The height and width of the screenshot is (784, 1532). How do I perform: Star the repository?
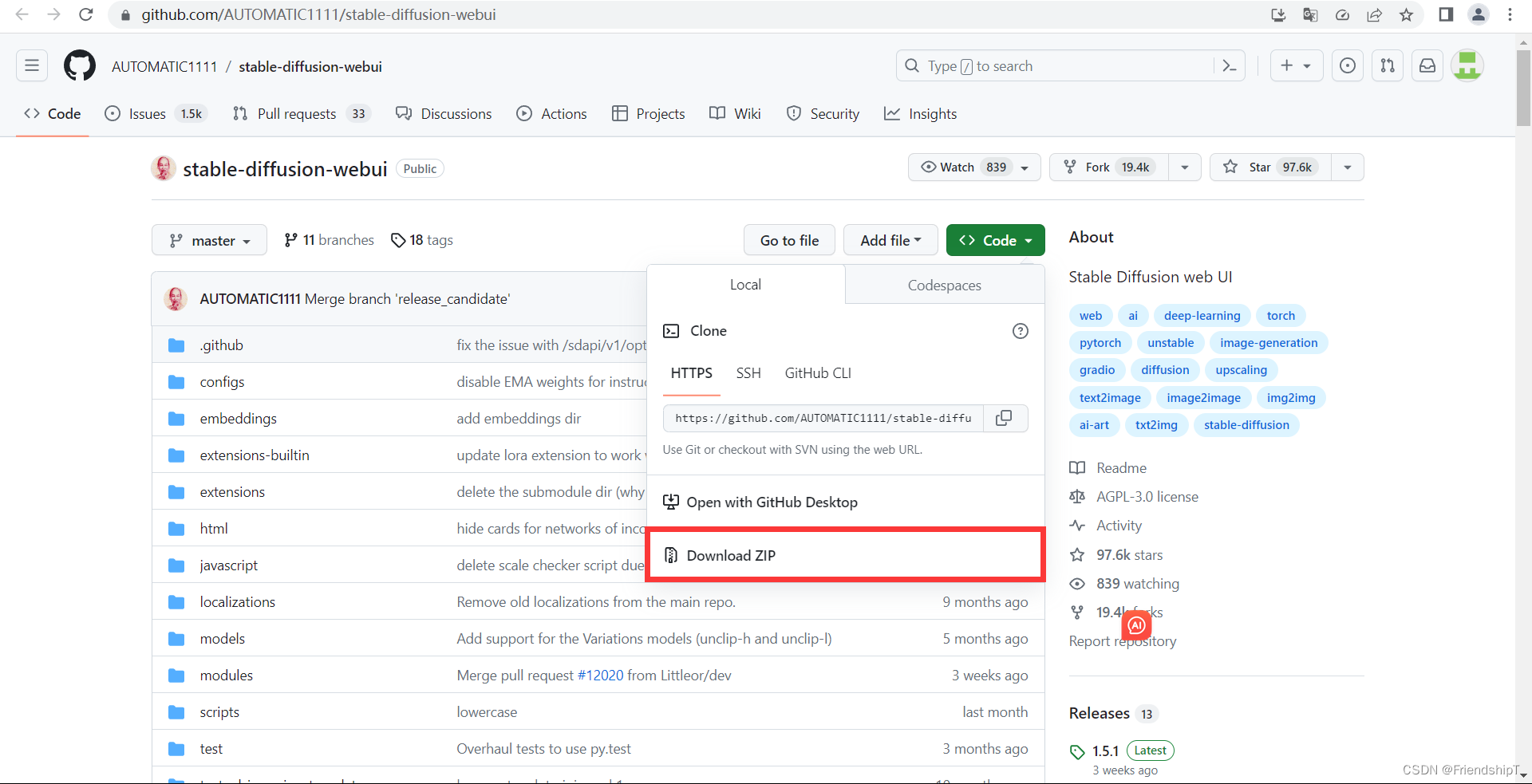[x=1270, y=167]
